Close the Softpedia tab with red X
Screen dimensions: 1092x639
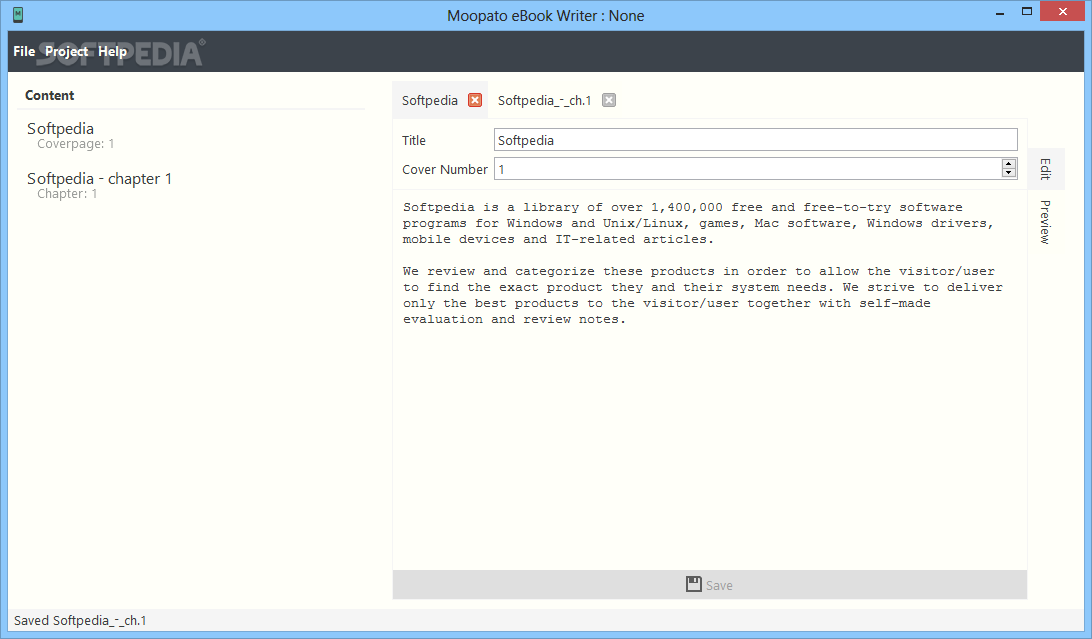point(475,100)
